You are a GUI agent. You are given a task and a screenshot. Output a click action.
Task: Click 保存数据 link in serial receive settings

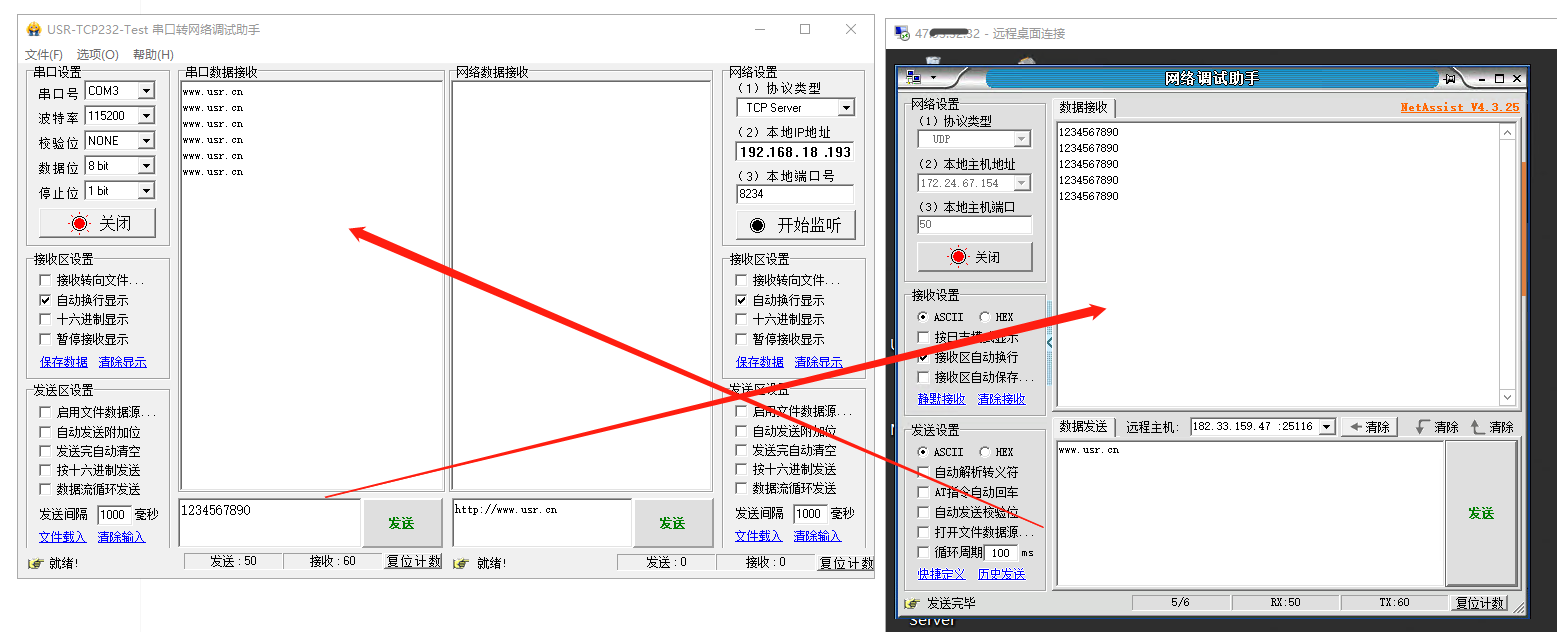(x=64, y=362)
